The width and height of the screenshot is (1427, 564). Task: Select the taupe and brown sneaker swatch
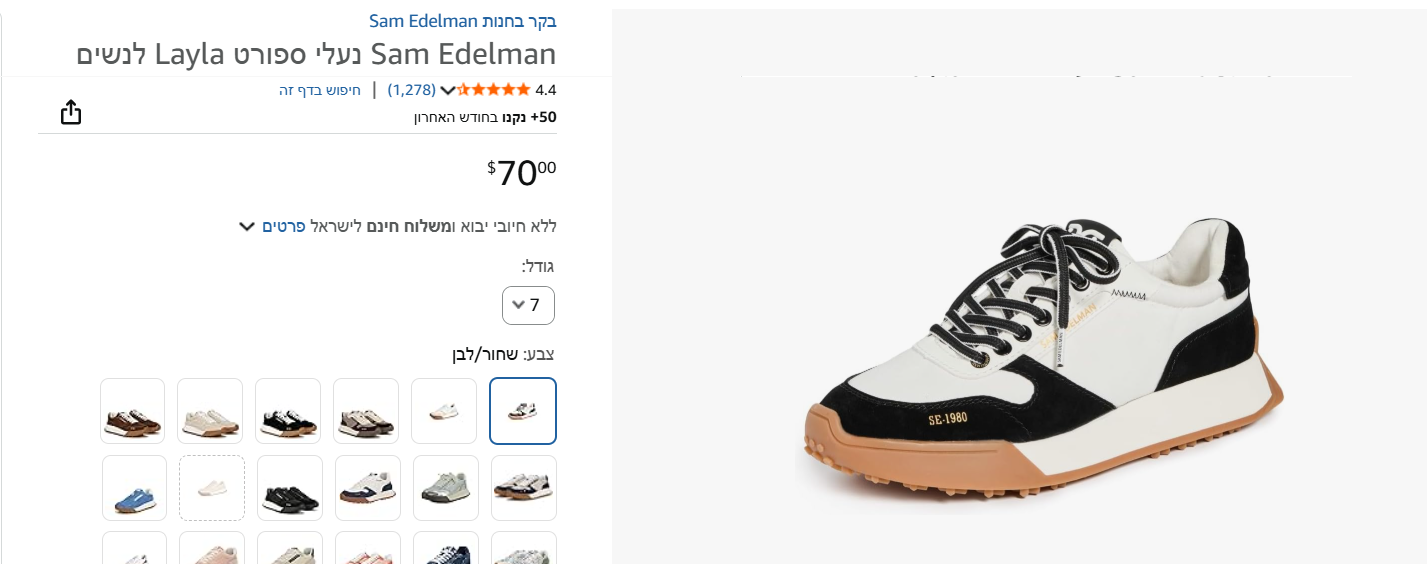point(366,411)
